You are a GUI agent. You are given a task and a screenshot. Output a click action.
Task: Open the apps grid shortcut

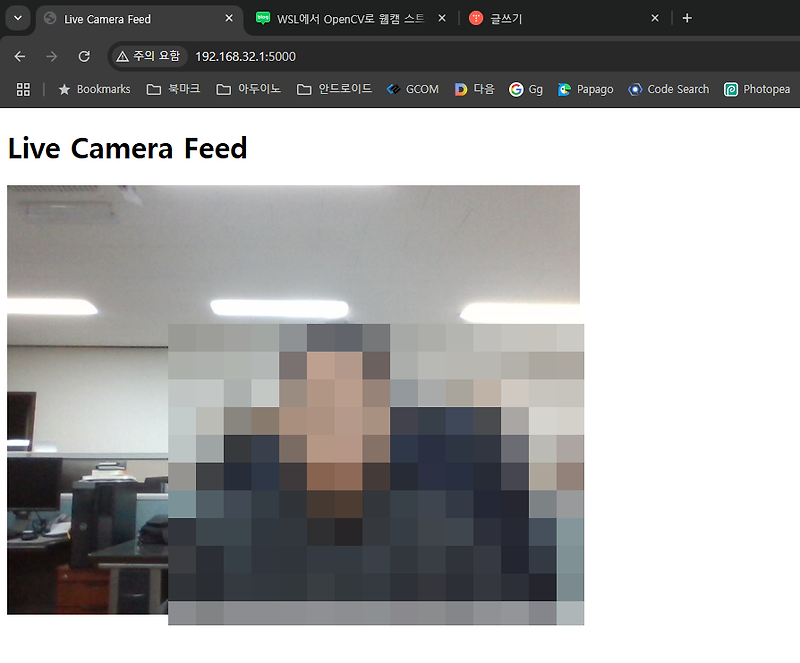(x=23, y=90)
